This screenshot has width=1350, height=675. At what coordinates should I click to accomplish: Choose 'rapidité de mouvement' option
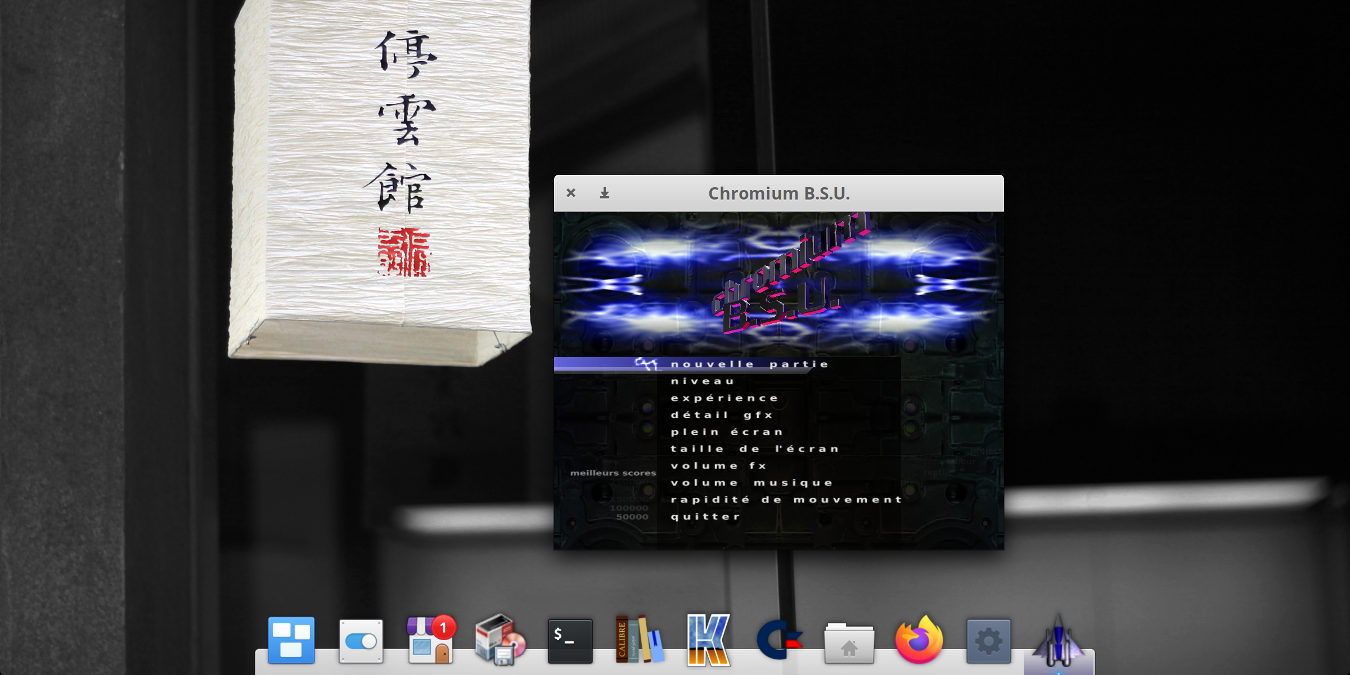(786, 500)
